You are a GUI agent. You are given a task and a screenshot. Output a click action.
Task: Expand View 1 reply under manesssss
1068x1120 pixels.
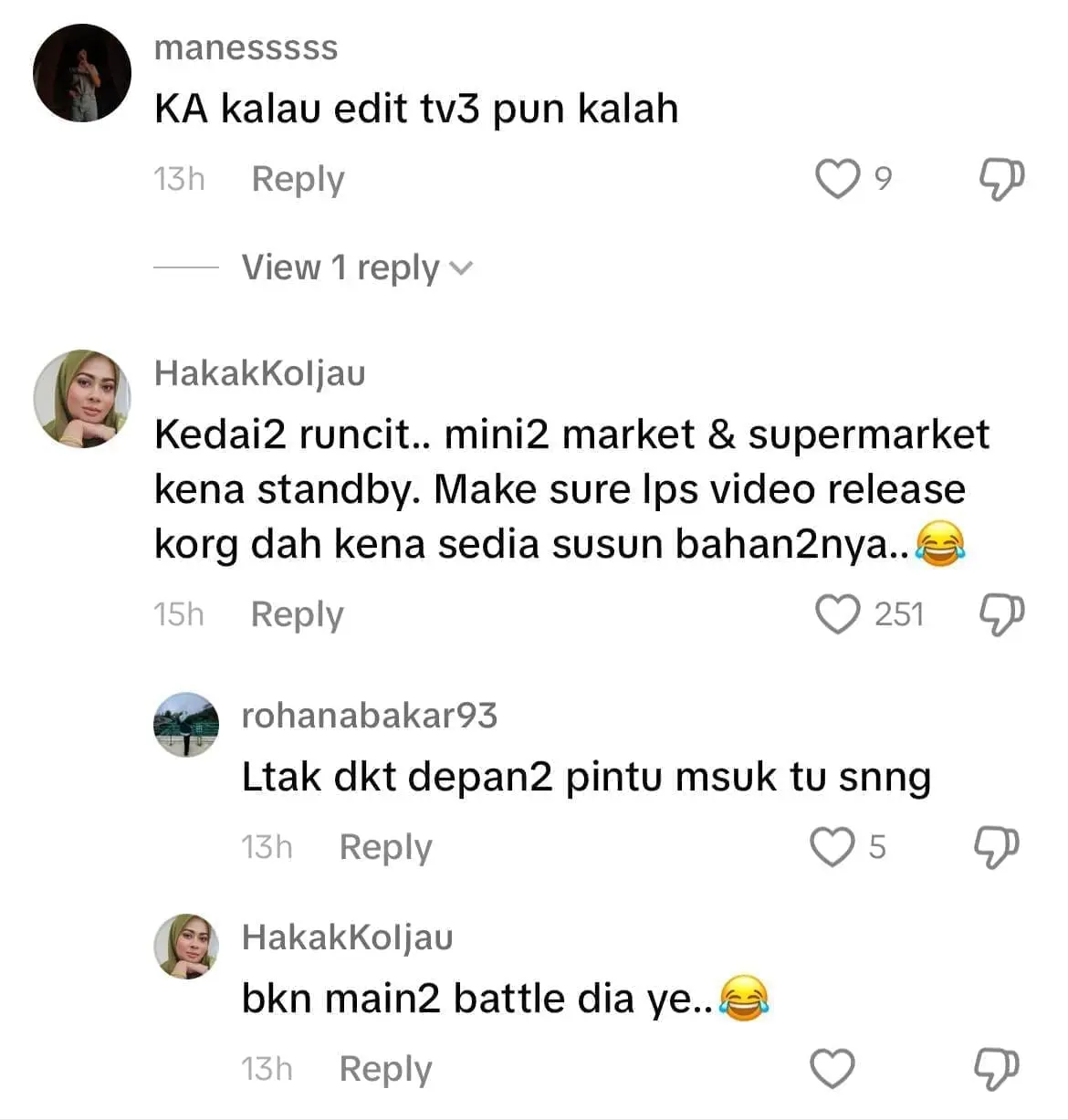pos(356,267)
